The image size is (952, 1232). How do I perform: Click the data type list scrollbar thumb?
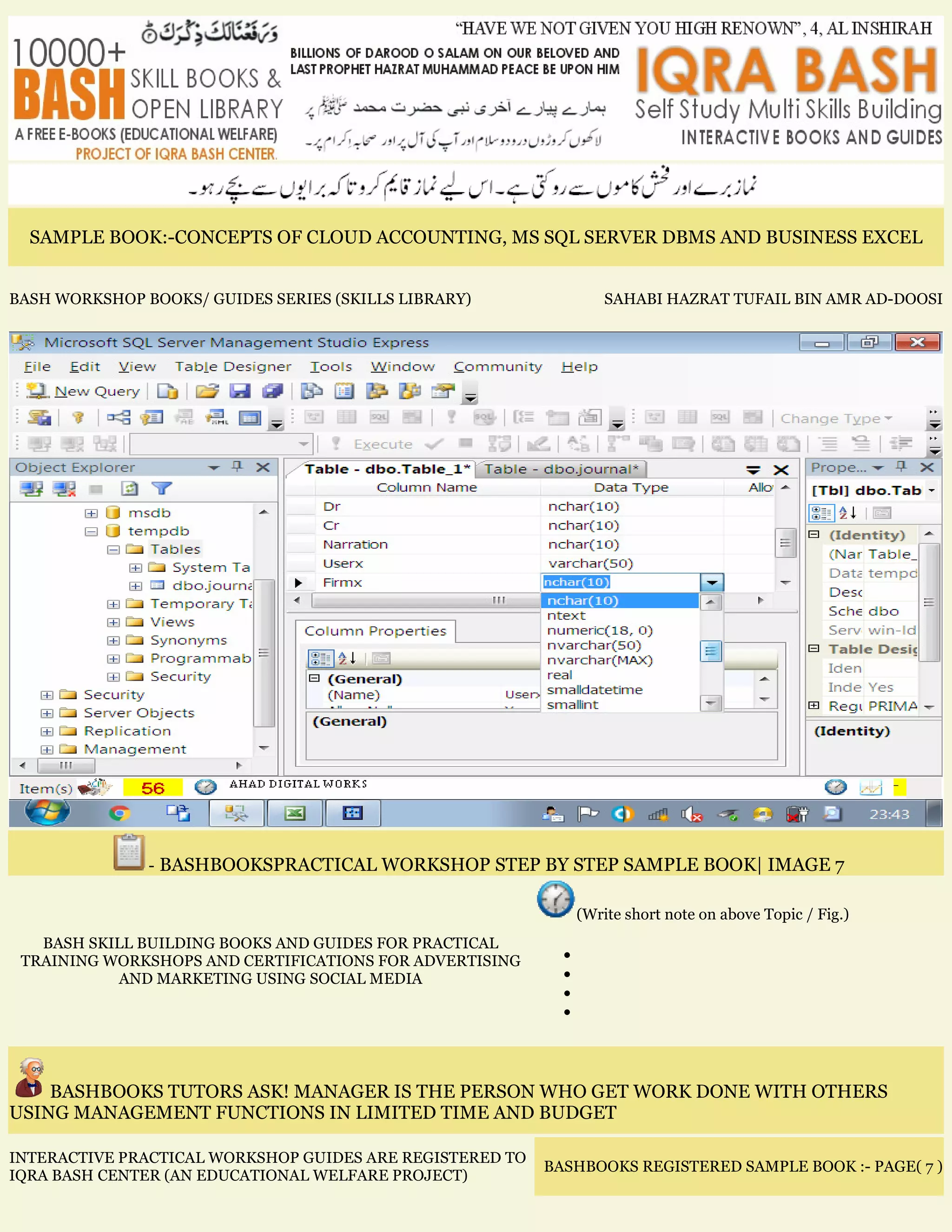pos(711,651)
